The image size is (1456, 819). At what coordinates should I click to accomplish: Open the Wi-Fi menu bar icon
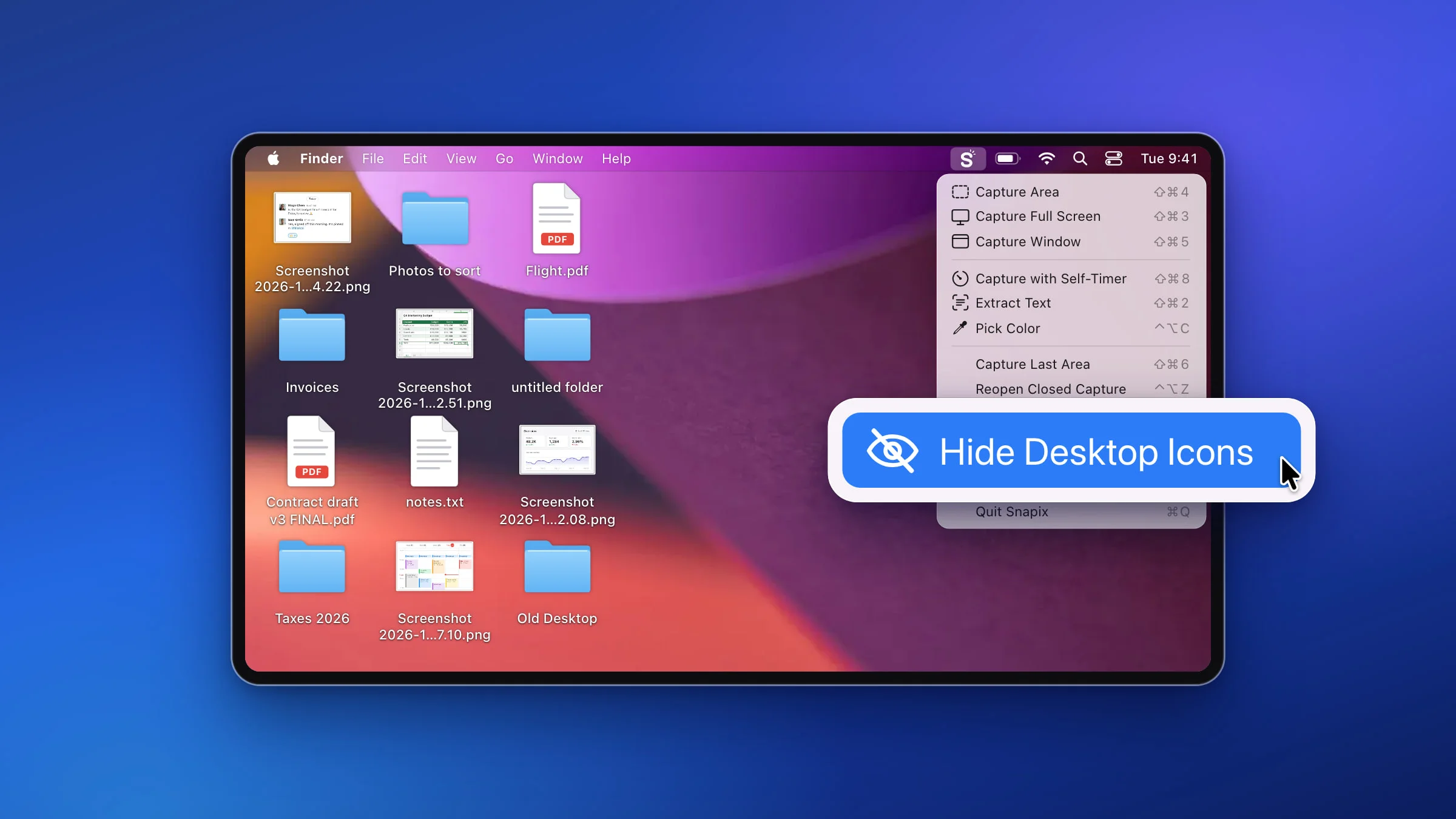[1046, 159]
